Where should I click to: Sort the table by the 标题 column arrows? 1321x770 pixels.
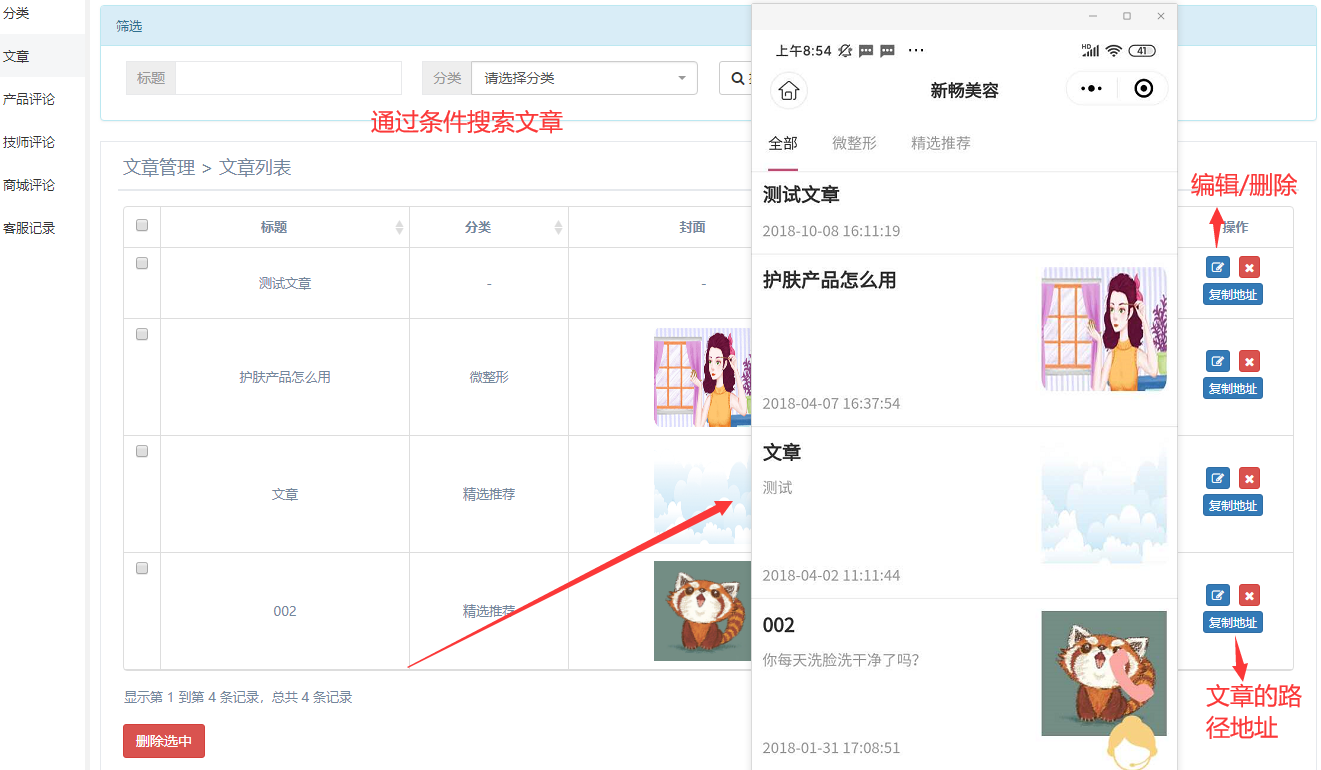[x=399, y=228]
